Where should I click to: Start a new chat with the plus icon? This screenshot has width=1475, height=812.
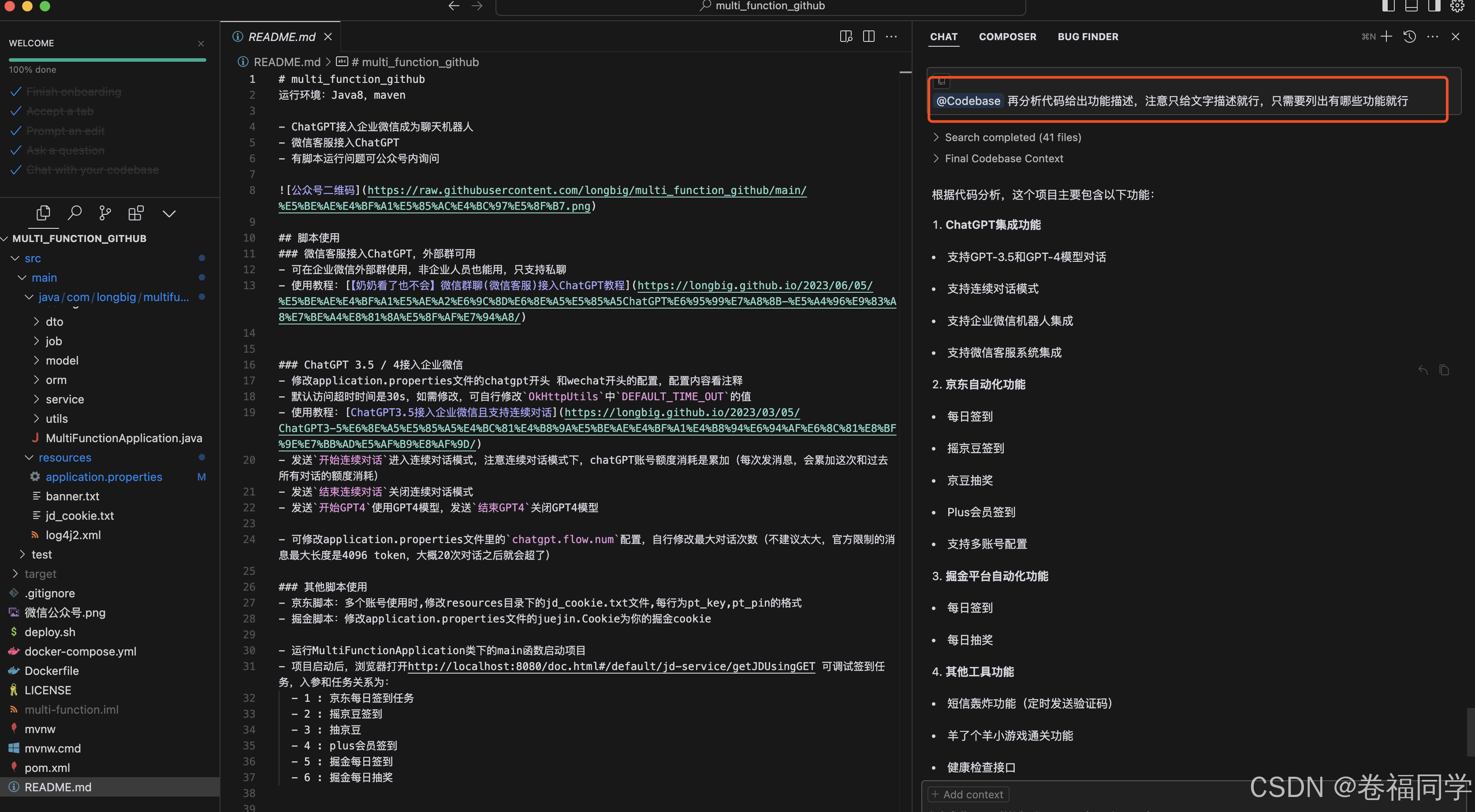[x=1386, y=36]
